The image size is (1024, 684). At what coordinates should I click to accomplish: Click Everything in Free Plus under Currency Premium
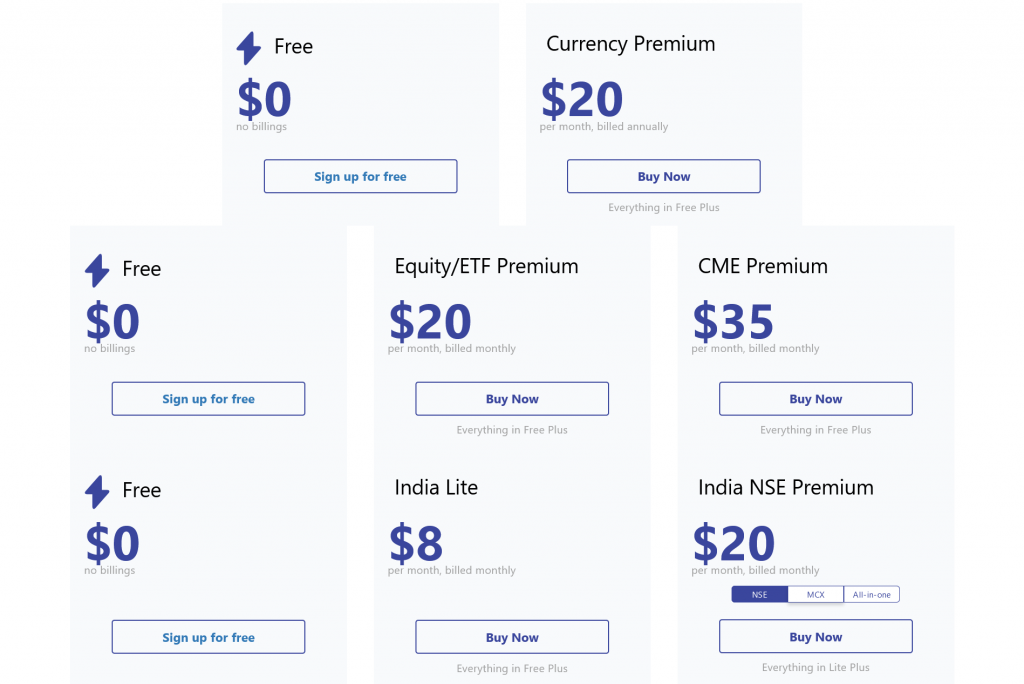pos(664,207)
